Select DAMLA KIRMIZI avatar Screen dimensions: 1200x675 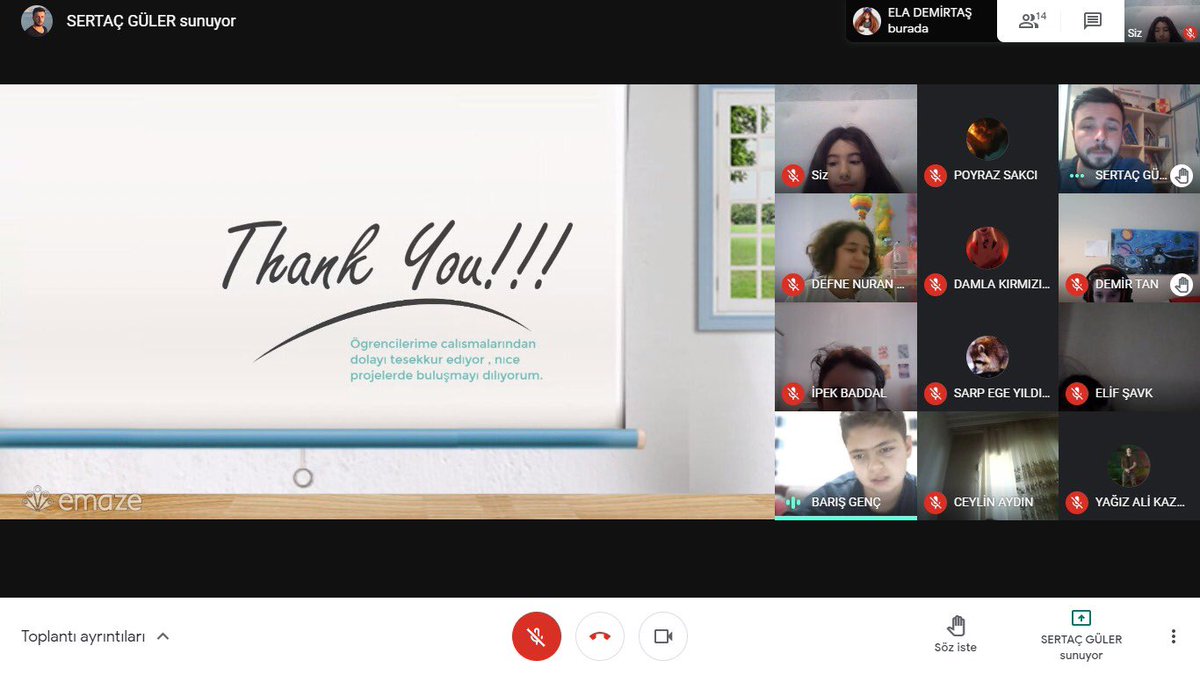coord(987,248)
